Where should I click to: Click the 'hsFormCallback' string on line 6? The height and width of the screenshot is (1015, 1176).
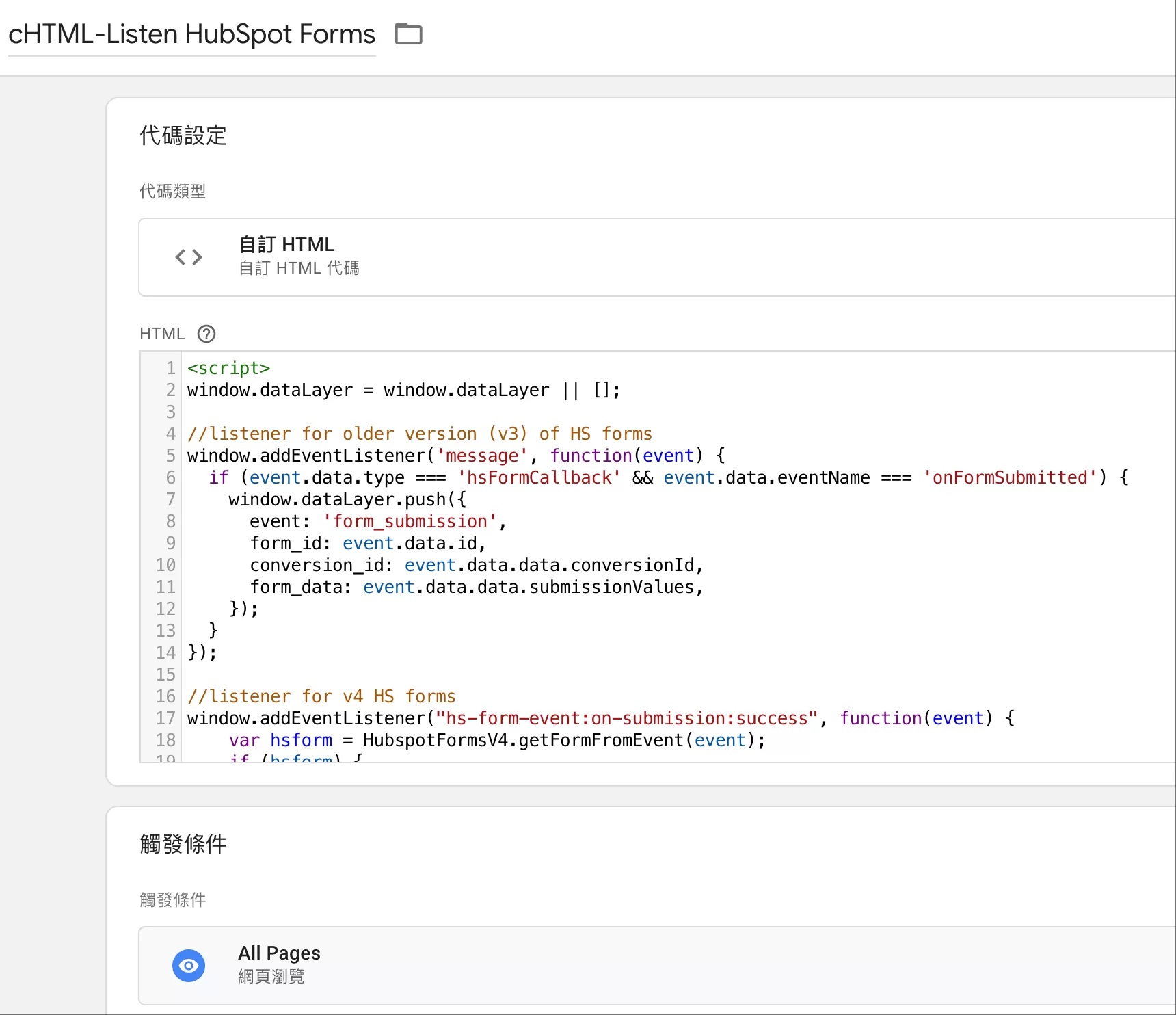tap(539, 477)
